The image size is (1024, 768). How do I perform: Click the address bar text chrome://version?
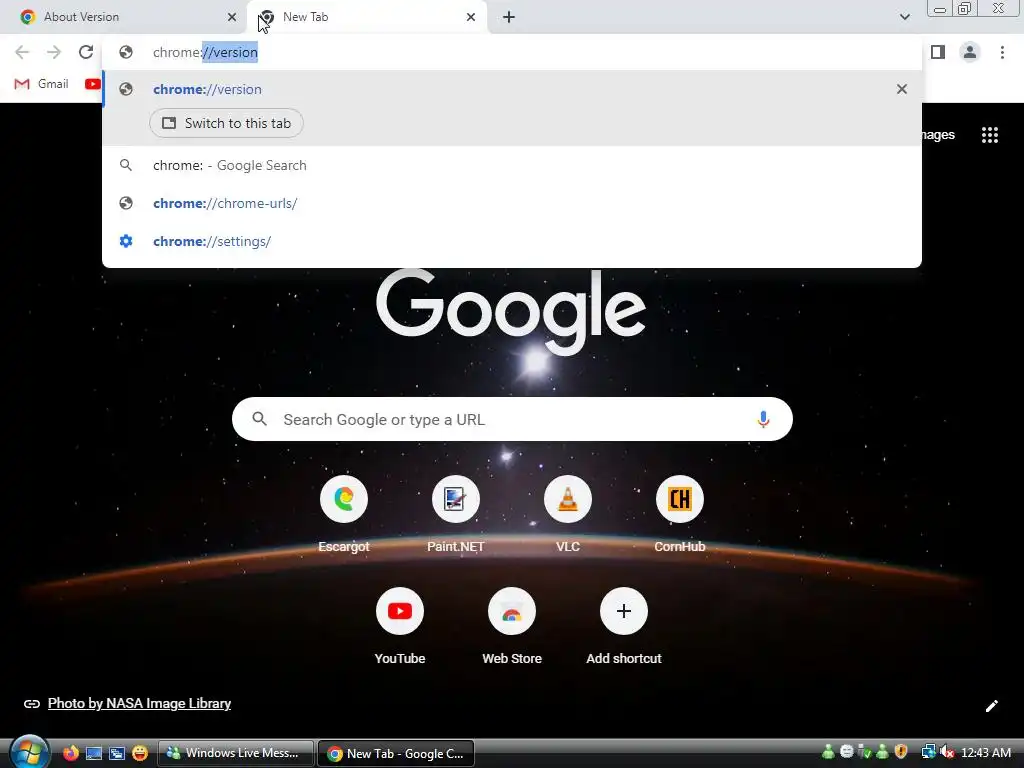click(205, 52)
